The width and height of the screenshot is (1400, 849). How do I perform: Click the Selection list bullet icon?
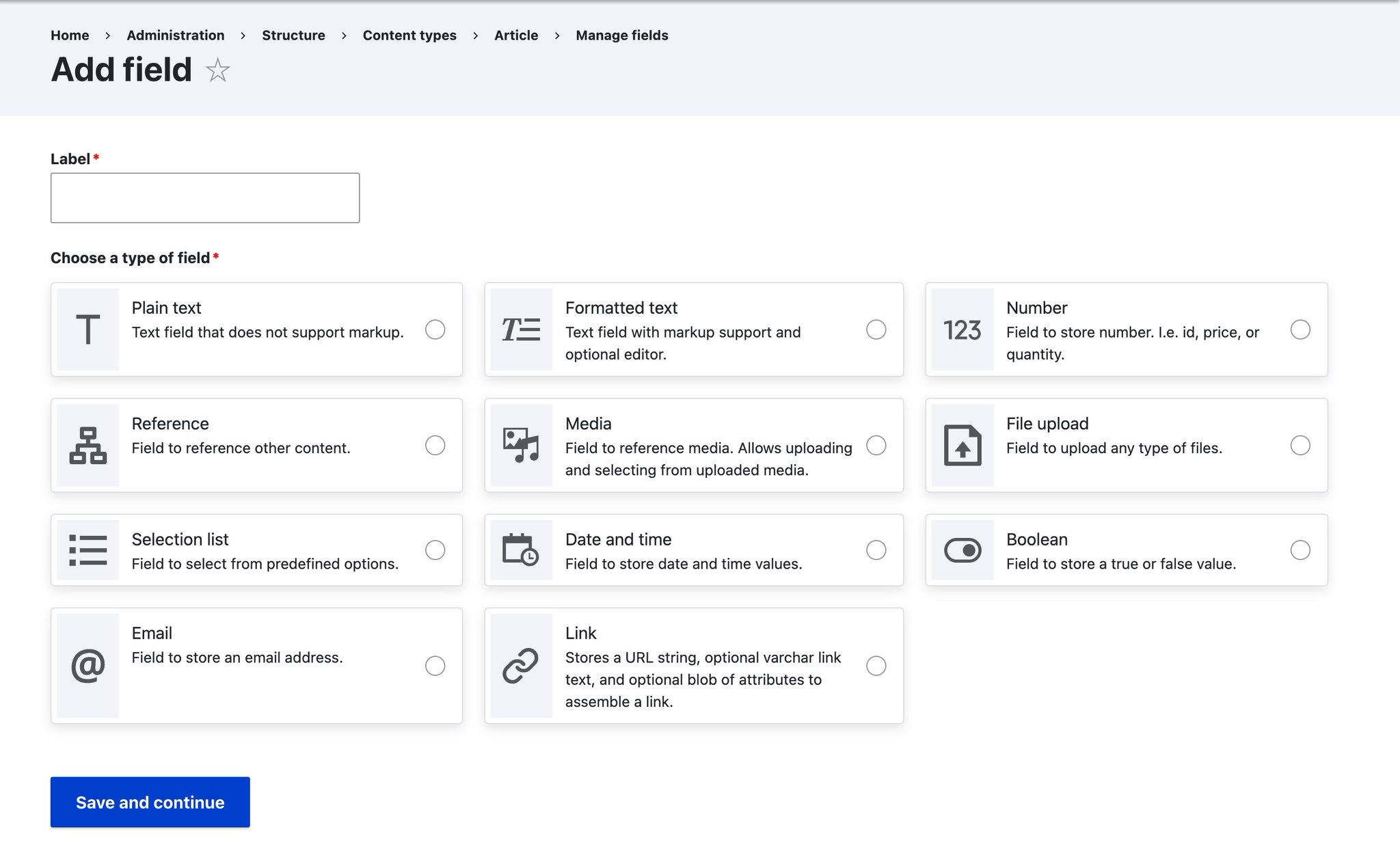(87, 550)
